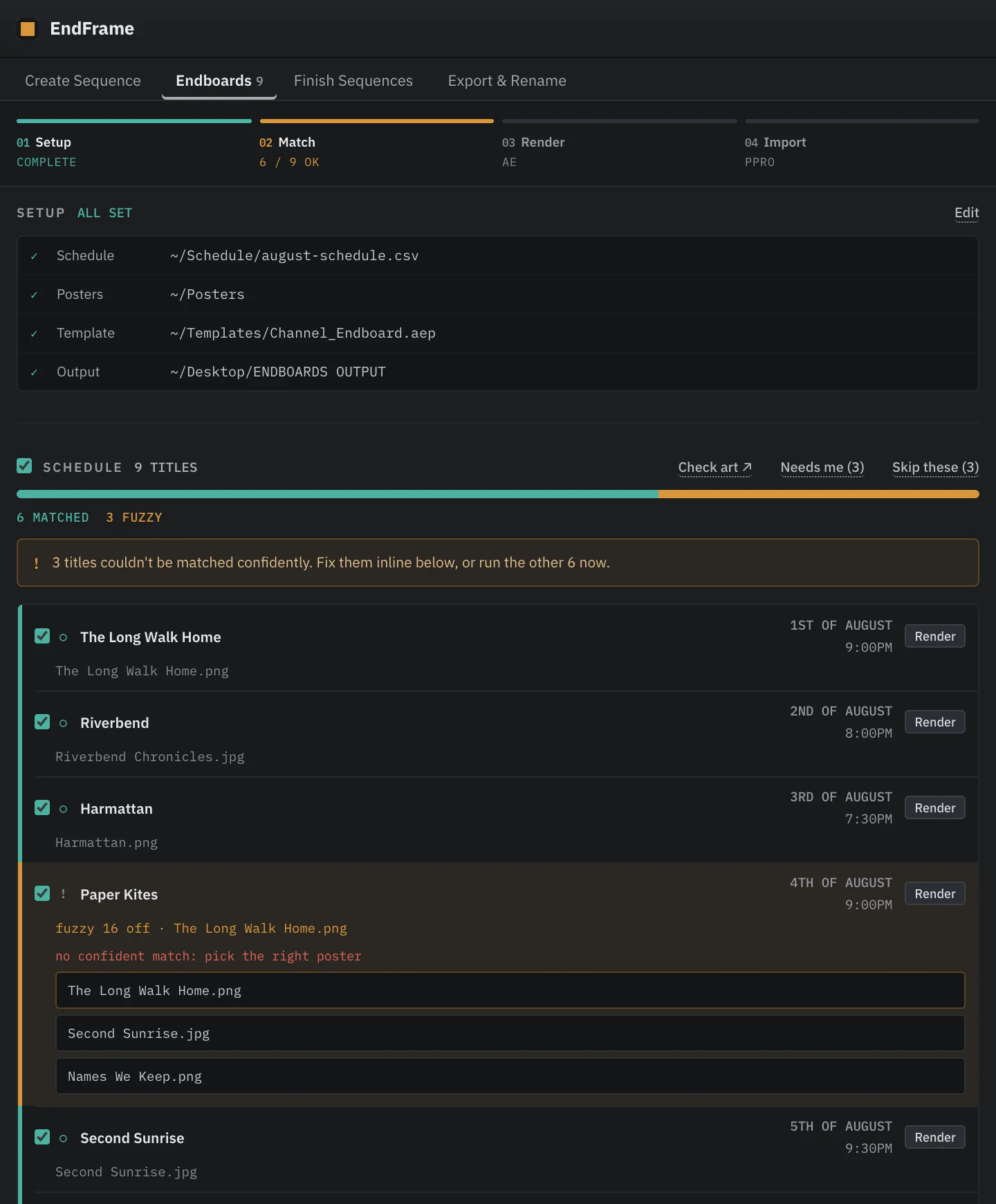Switch to Finish Sequences tab

click(353, 81)
